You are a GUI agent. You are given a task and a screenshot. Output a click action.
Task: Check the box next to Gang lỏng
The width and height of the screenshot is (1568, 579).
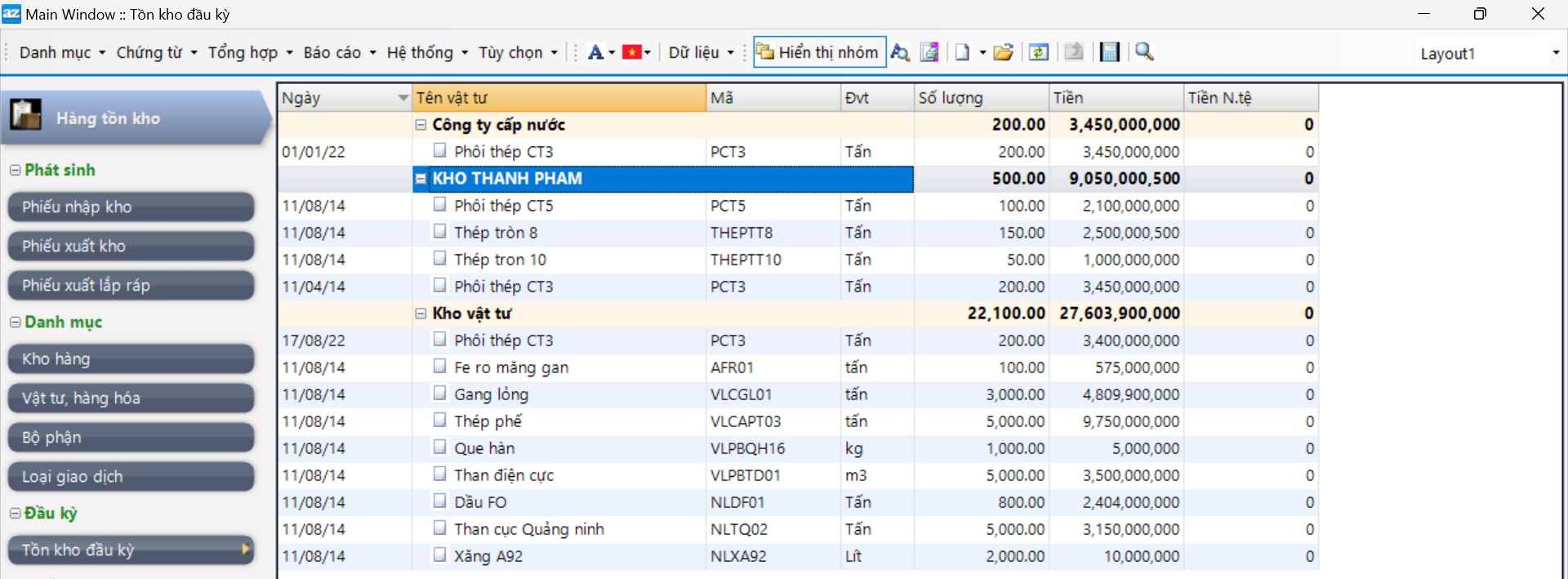pos(440,394)
